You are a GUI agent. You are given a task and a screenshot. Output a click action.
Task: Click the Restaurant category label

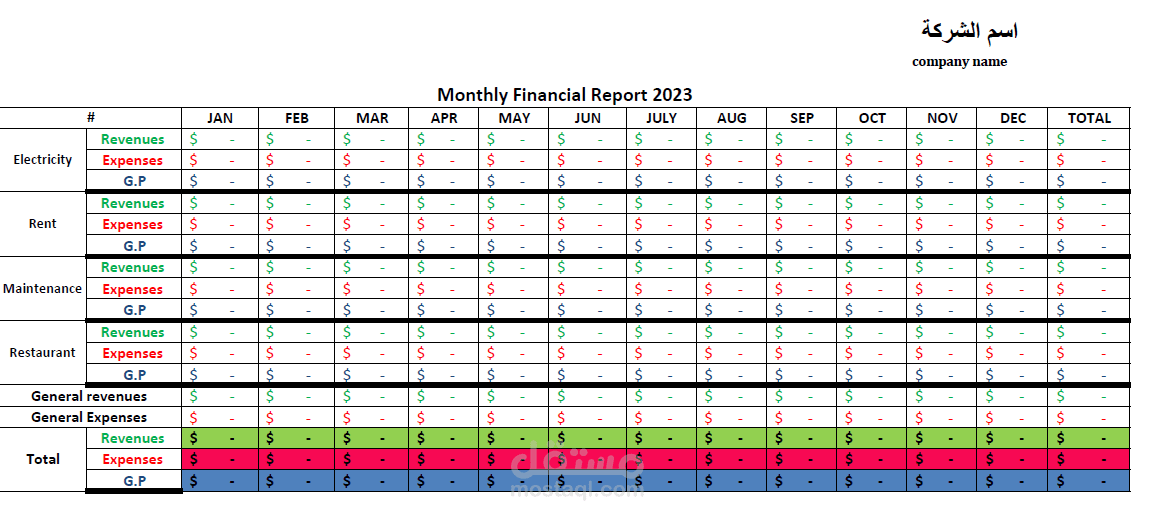pos(42,353)
